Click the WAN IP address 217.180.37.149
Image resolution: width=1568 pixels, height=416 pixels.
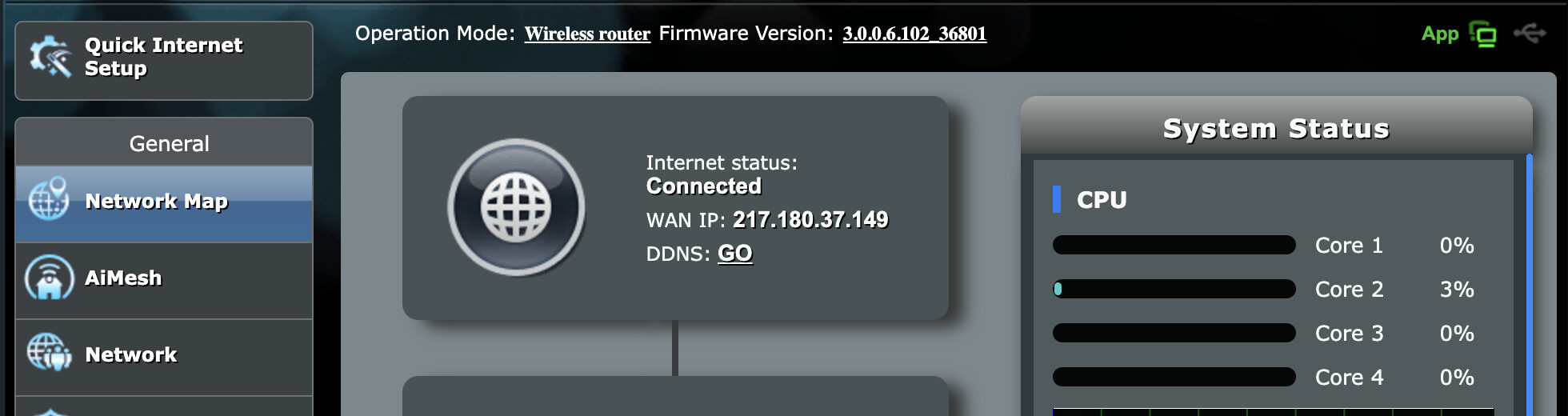(810, 219)
